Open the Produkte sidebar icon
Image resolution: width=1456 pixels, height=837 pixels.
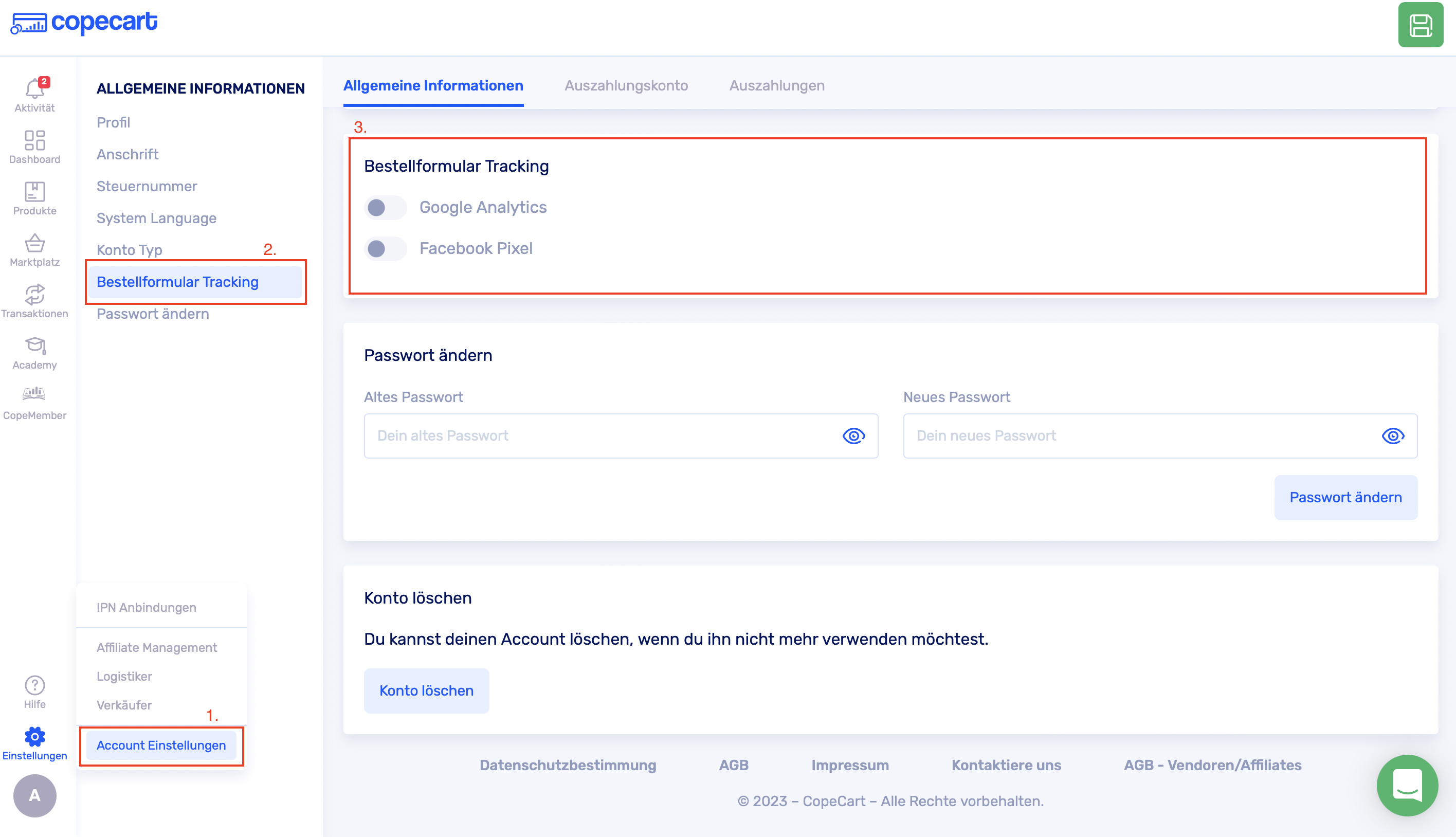coord(34,192)
